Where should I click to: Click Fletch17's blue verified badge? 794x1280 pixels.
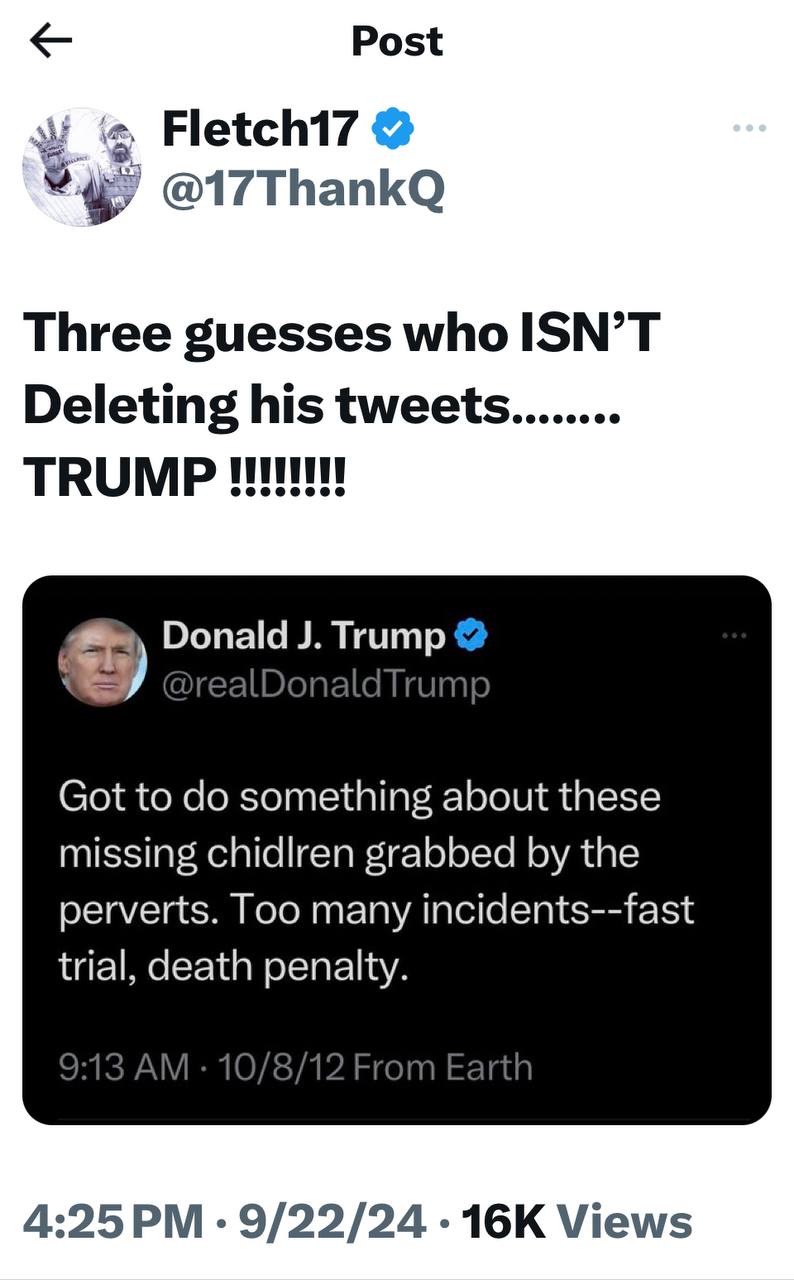[394, 129]
